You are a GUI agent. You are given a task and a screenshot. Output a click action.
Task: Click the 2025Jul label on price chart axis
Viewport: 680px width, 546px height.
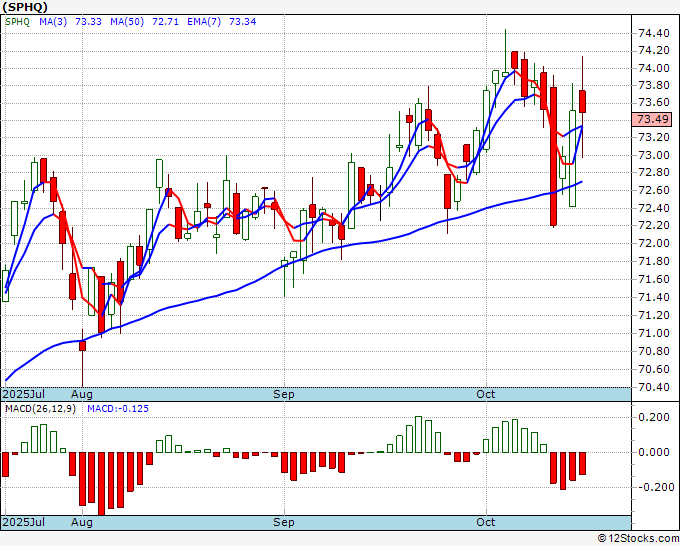point(24,394)
